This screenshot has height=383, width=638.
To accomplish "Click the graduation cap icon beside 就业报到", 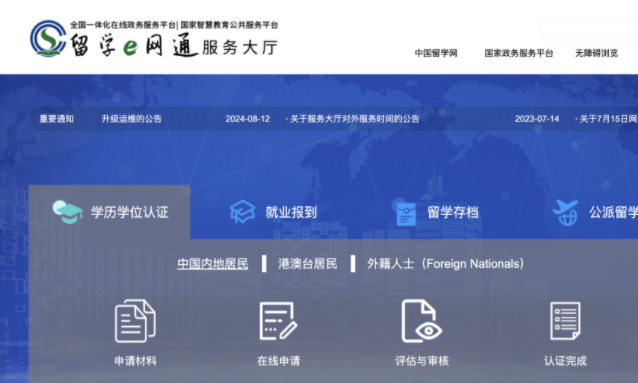I will point(243,212).
